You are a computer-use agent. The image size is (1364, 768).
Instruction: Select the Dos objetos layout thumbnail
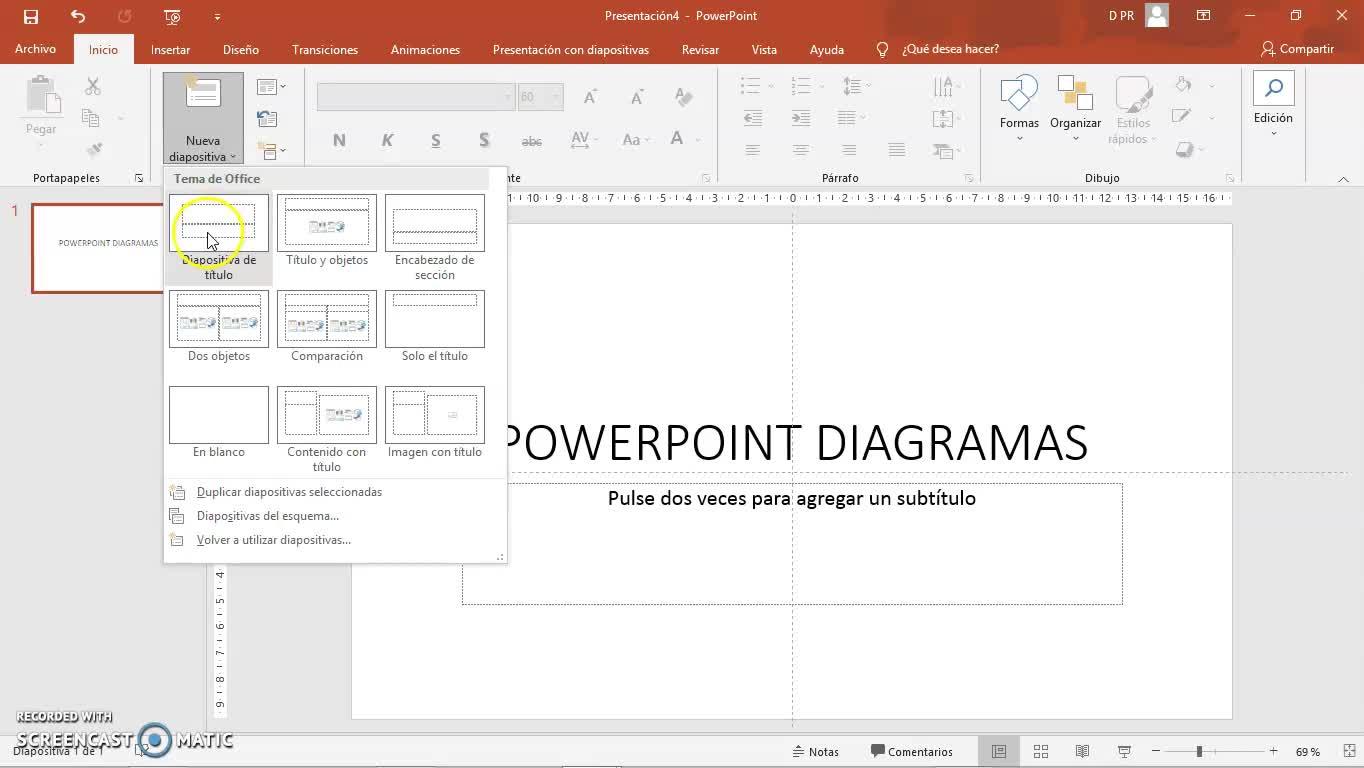click(x=219, y=319)
